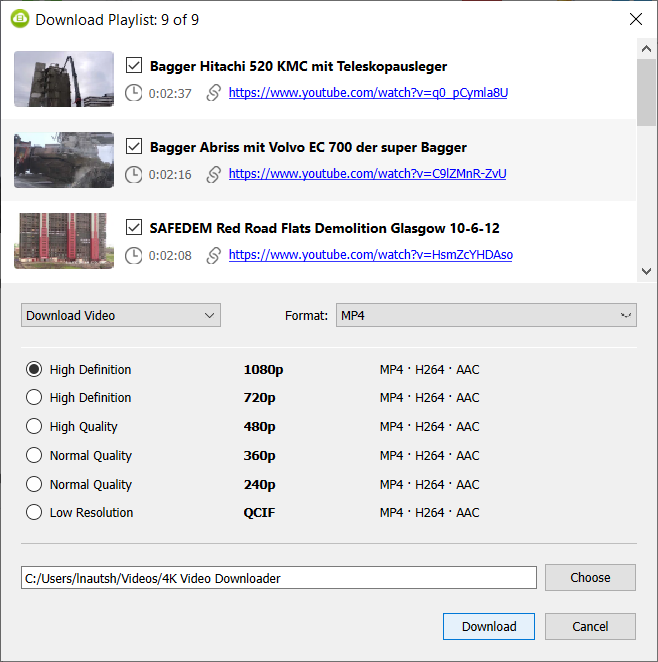Viewport: 658px width, 662px height.
Task: Pick Normal Quality 240p option
Action: (x=34, y=484)
